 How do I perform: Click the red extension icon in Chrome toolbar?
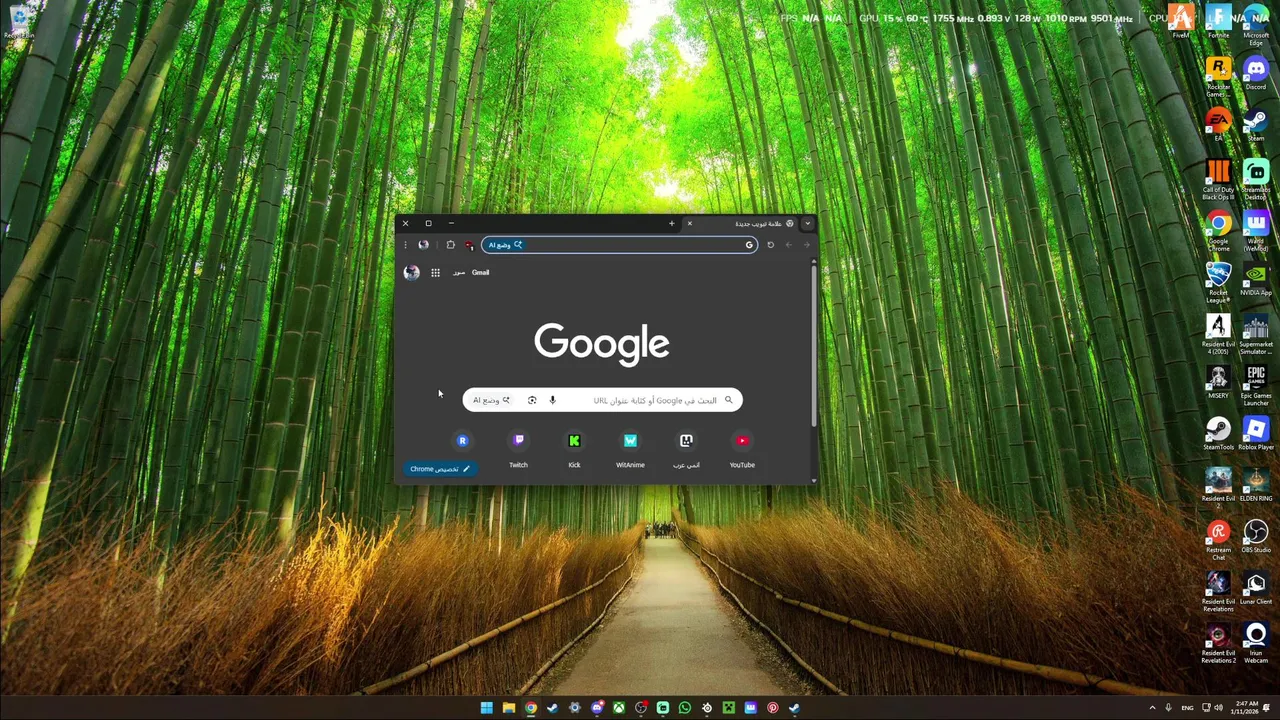(468, 245)
